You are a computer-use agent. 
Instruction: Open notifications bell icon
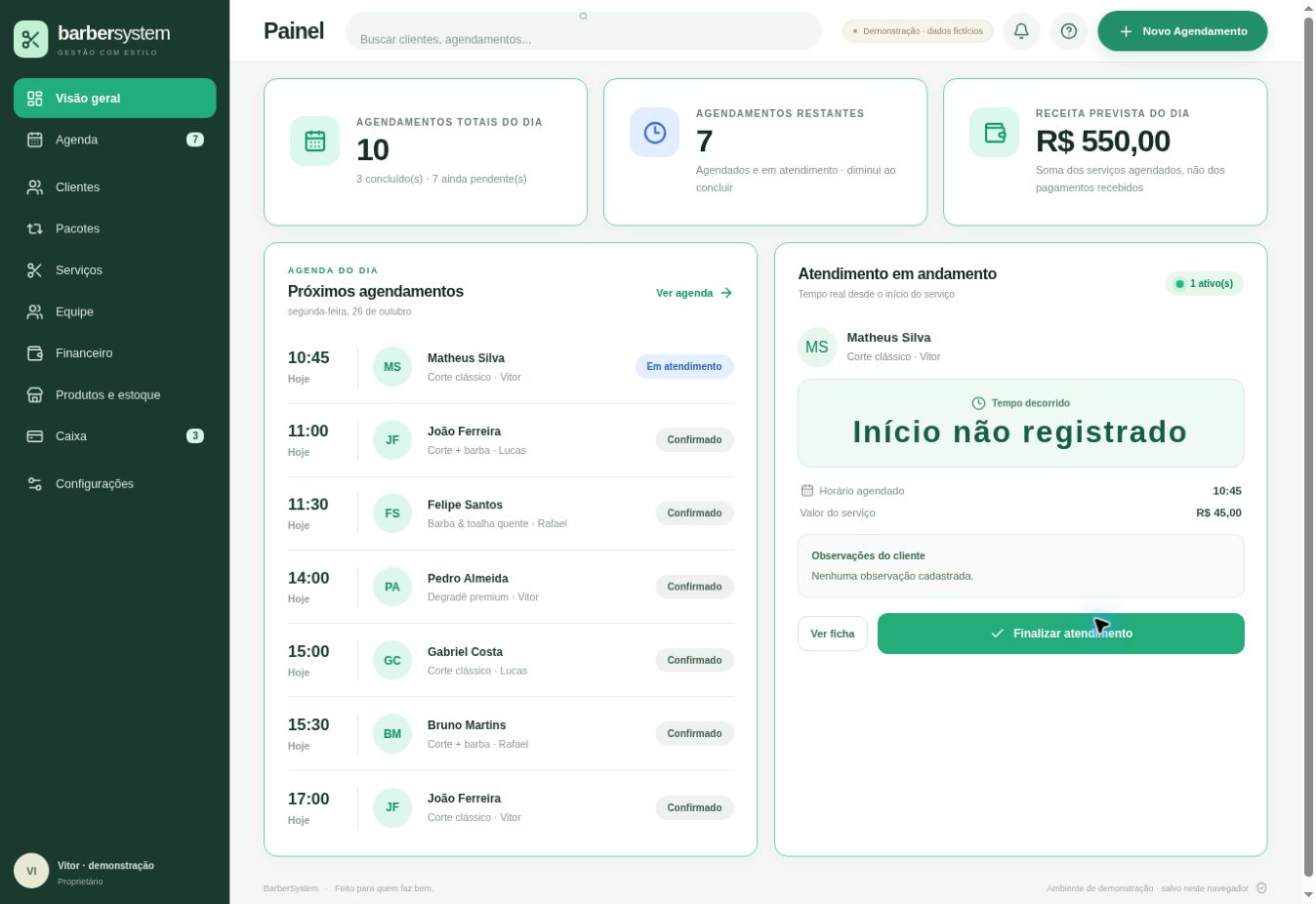(1021, 31)
